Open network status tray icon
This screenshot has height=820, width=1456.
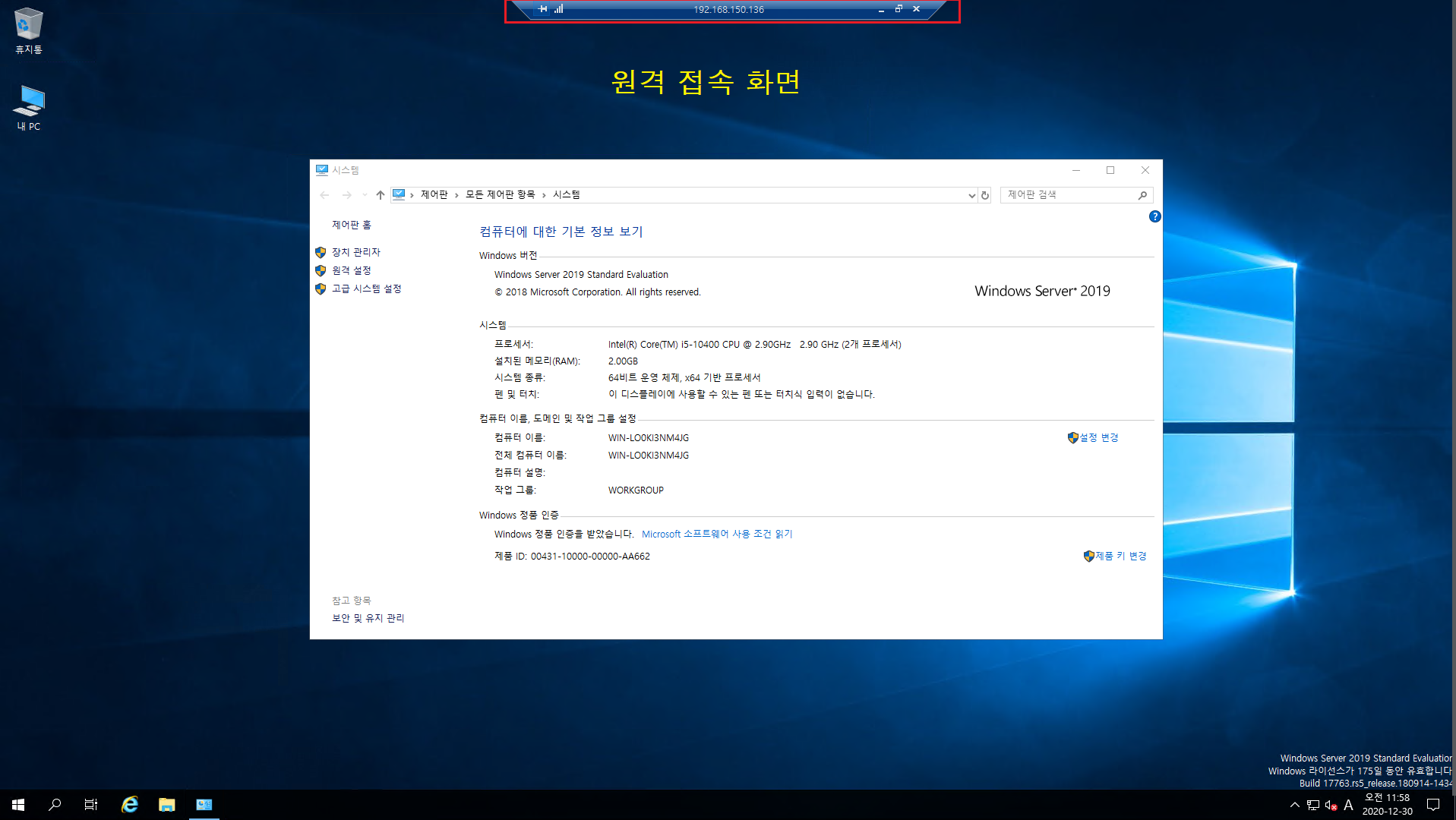tap(1312, 805)
